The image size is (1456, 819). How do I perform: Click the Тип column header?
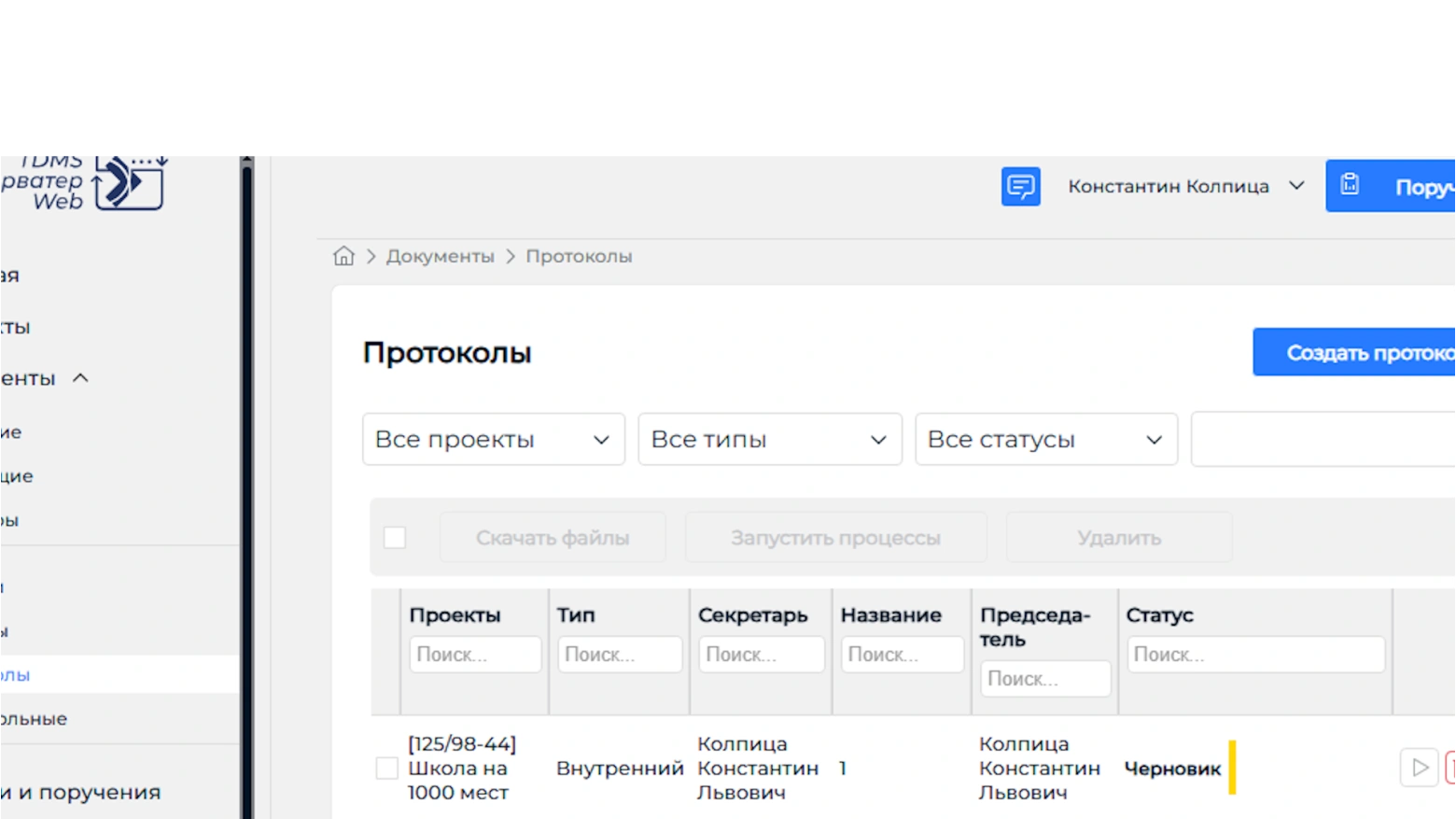coord(576,615)
